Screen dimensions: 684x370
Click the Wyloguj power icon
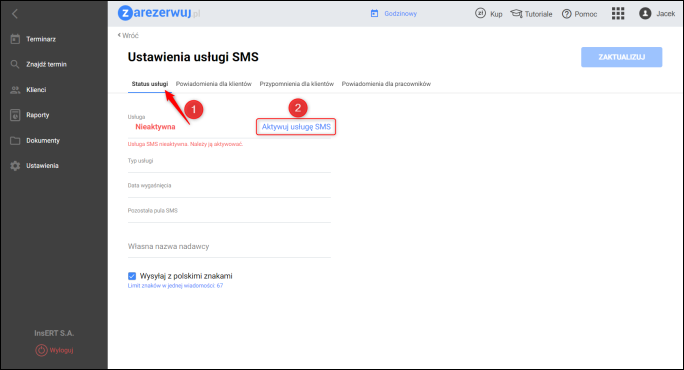tap(41, 350)
